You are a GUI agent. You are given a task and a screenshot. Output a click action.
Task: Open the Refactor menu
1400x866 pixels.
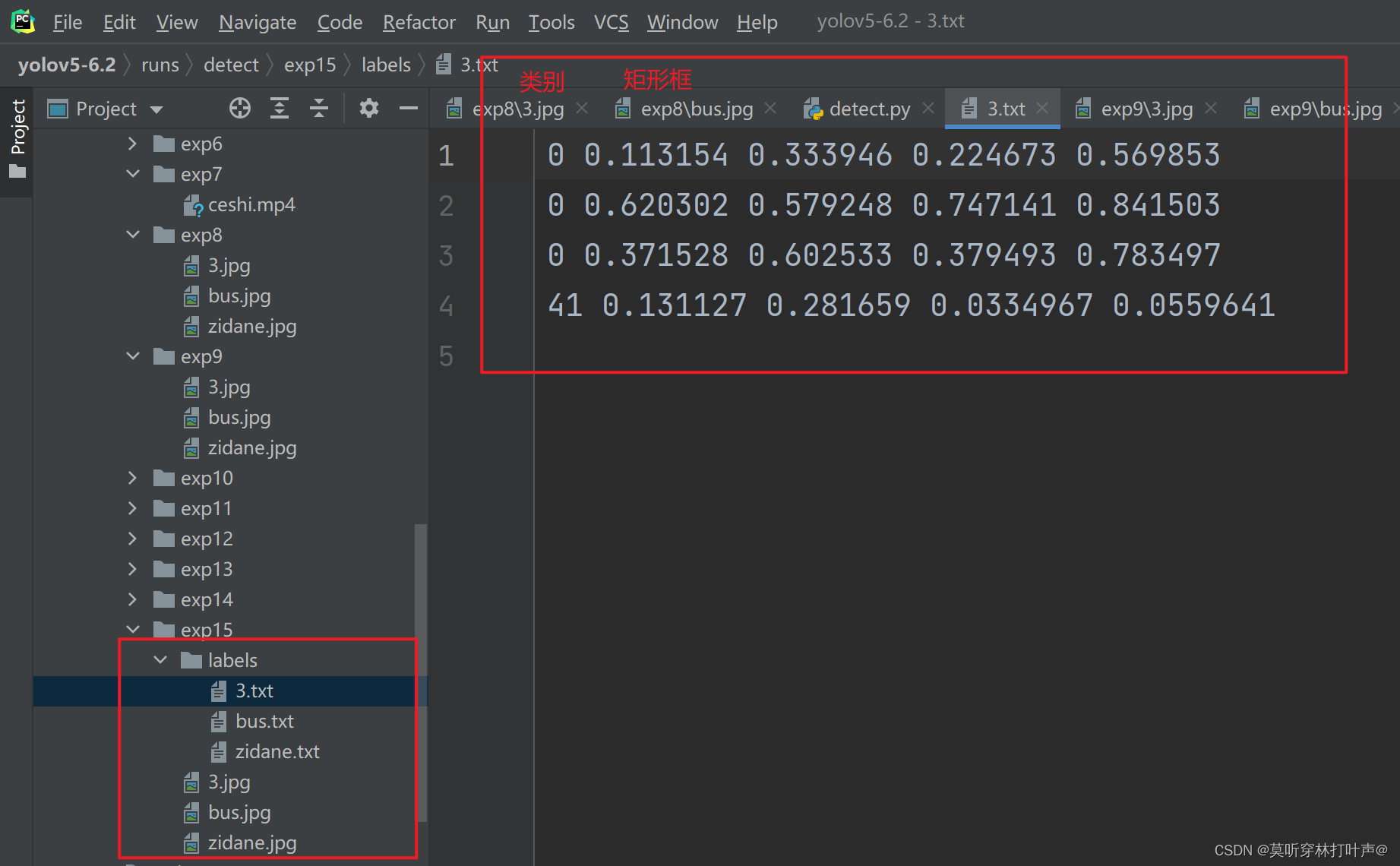(x=419, y=22)
